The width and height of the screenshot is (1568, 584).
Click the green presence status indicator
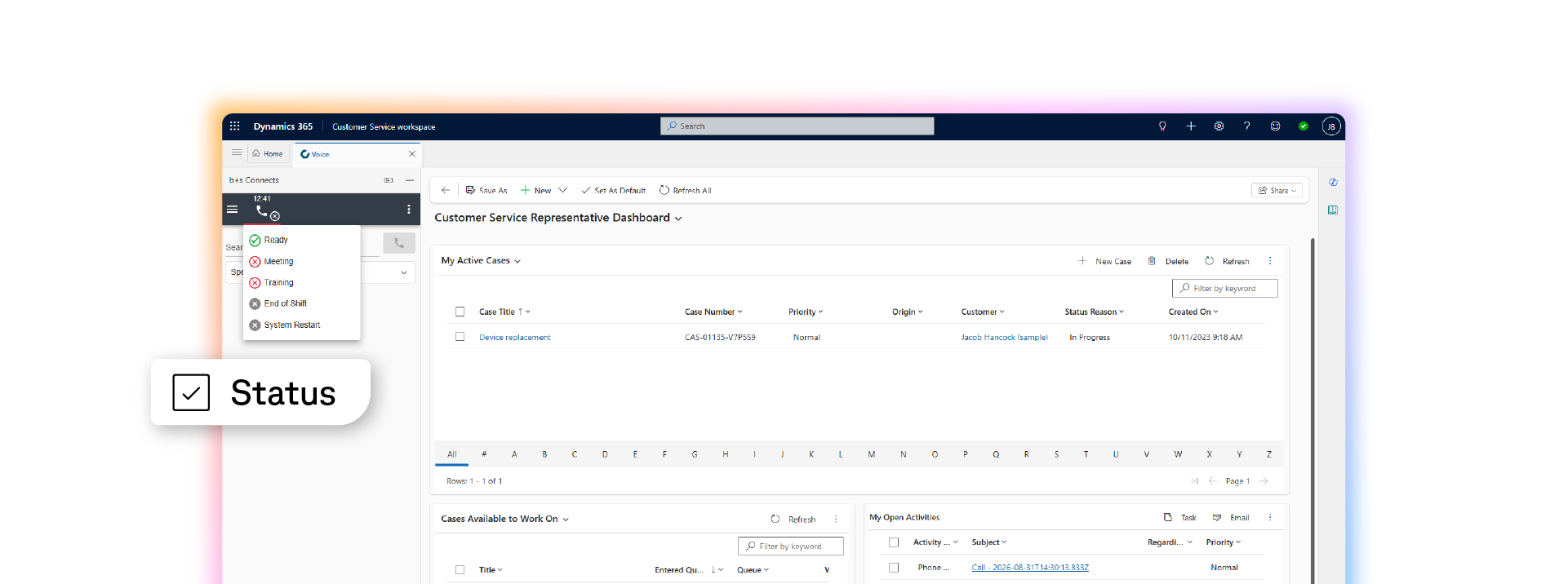click(1304, 126)
